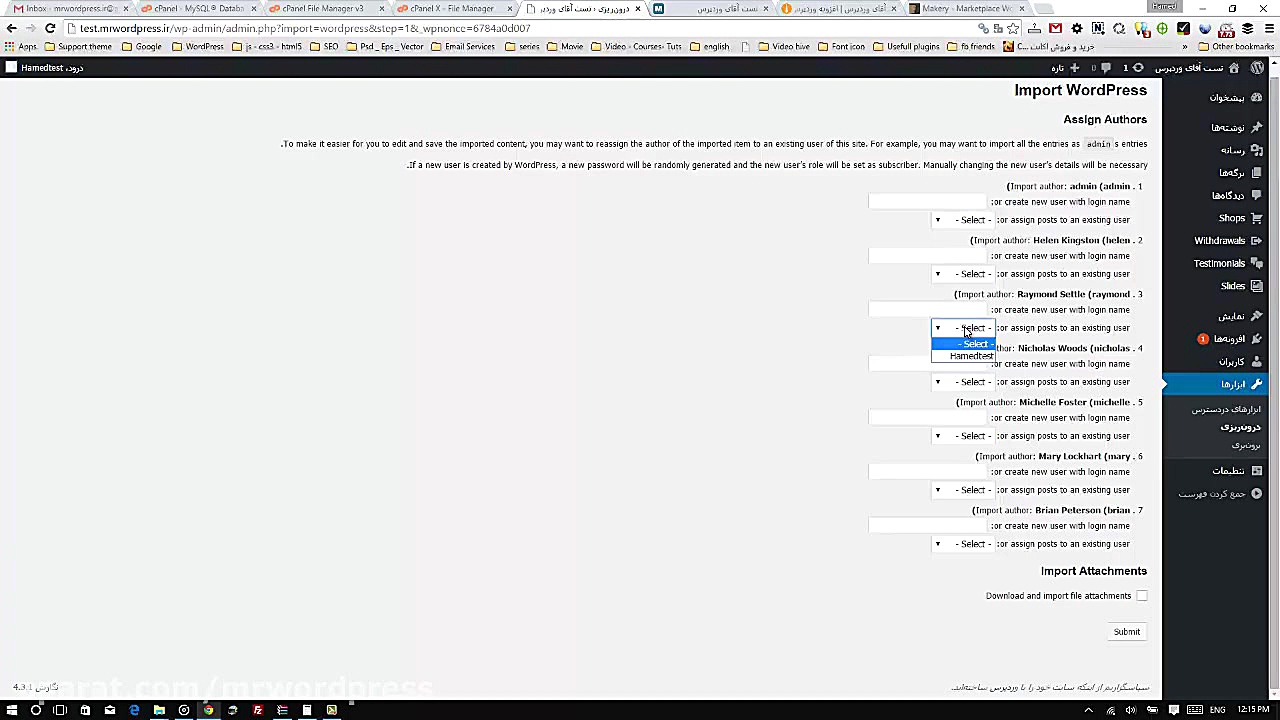
Task: Open existing user dropdown for Mary Lockhart
Action: coord(962,490)
